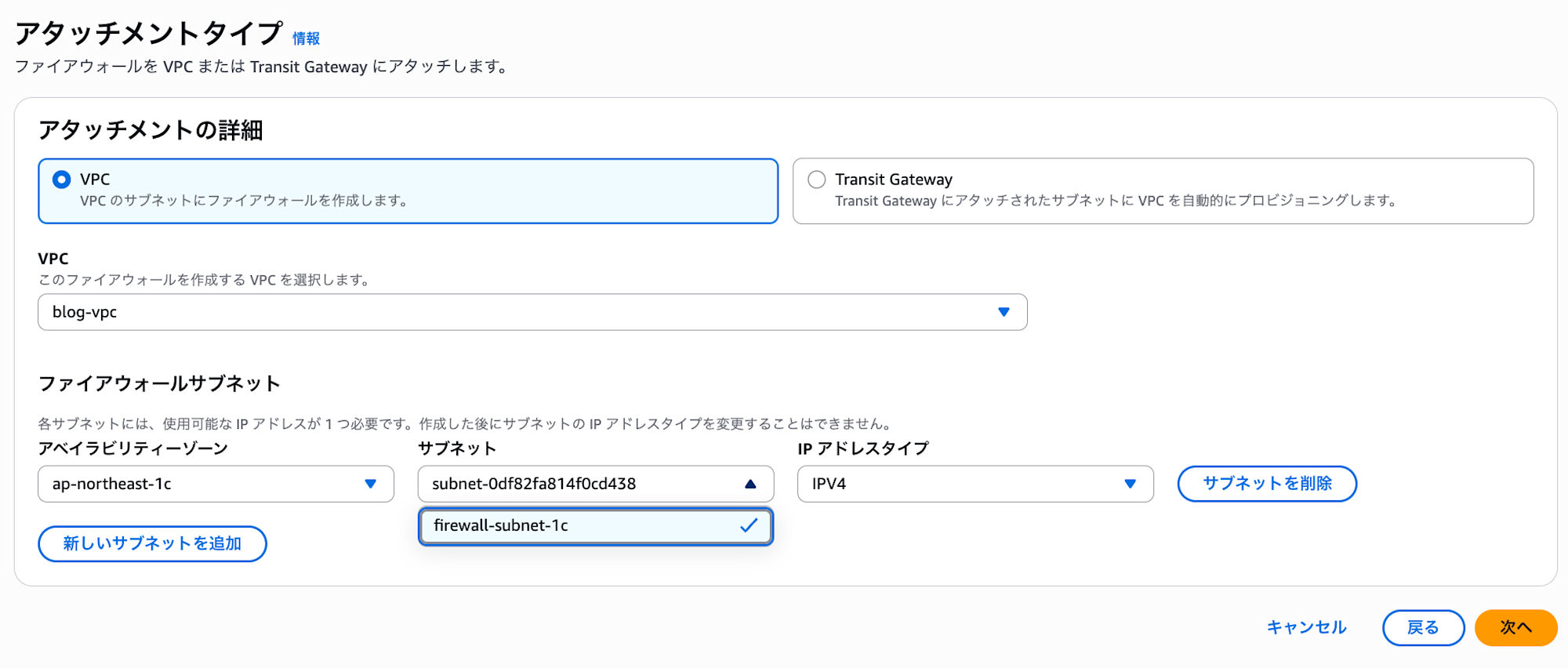Screen dimensions: 1568x668
Task: Open the ap-northeast-1c availability zone dropdown
Action: click(204, 484)
